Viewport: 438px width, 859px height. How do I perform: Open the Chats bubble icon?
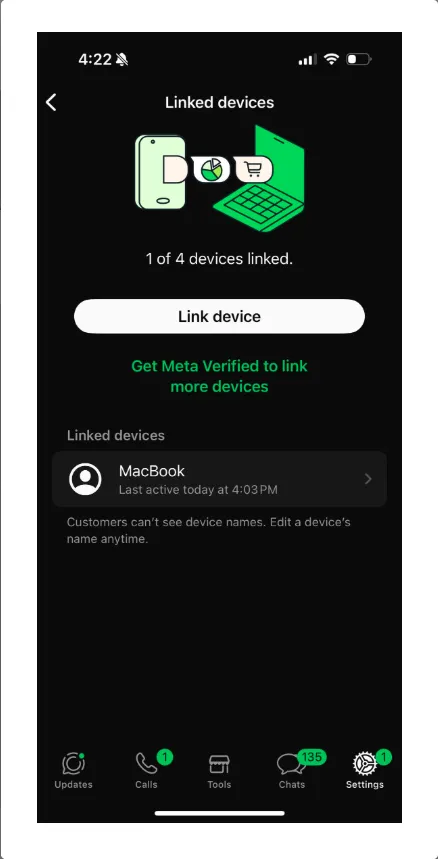(290, 765)
